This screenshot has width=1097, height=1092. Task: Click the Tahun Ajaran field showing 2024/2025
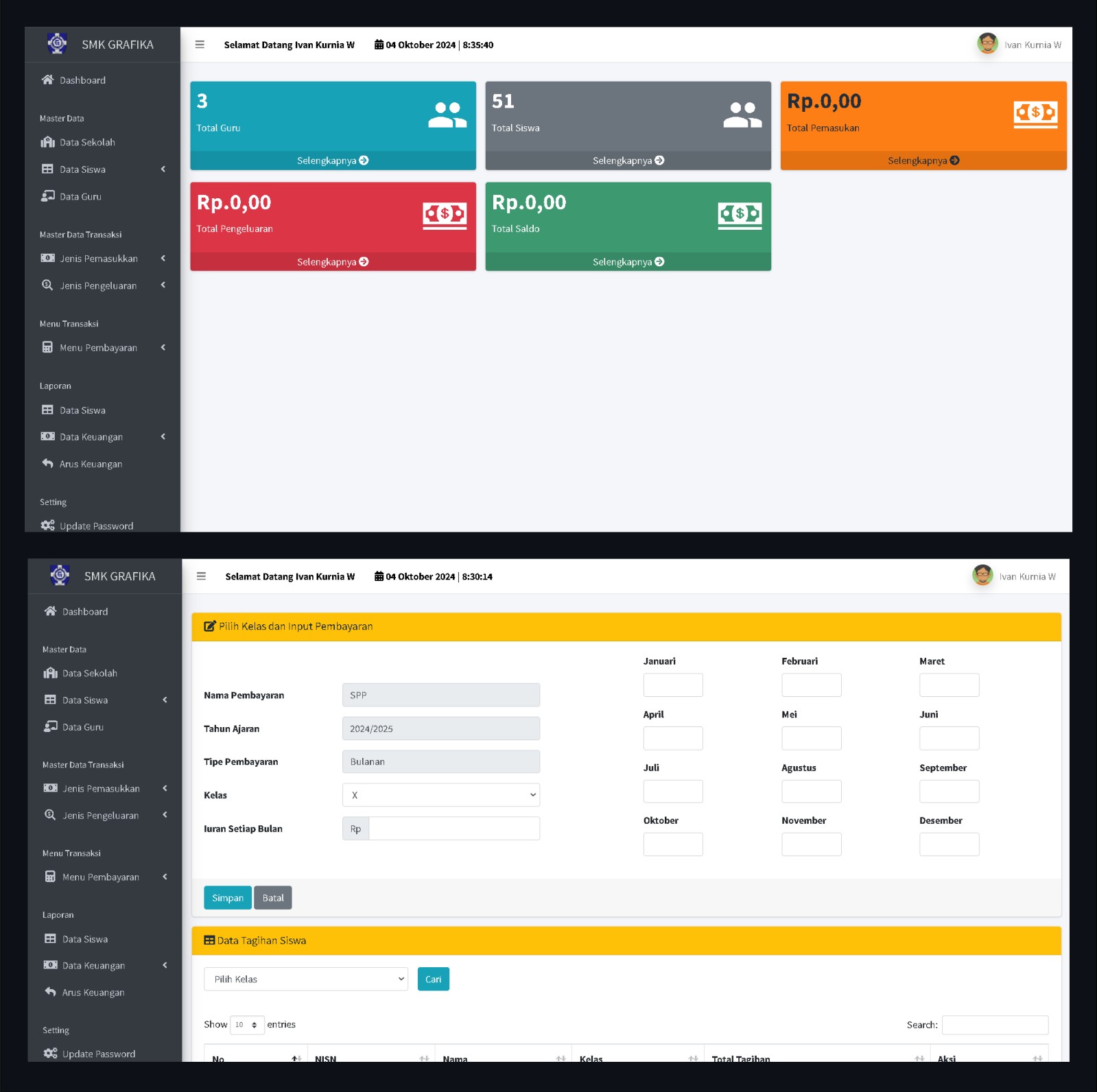tap(441, 728)
